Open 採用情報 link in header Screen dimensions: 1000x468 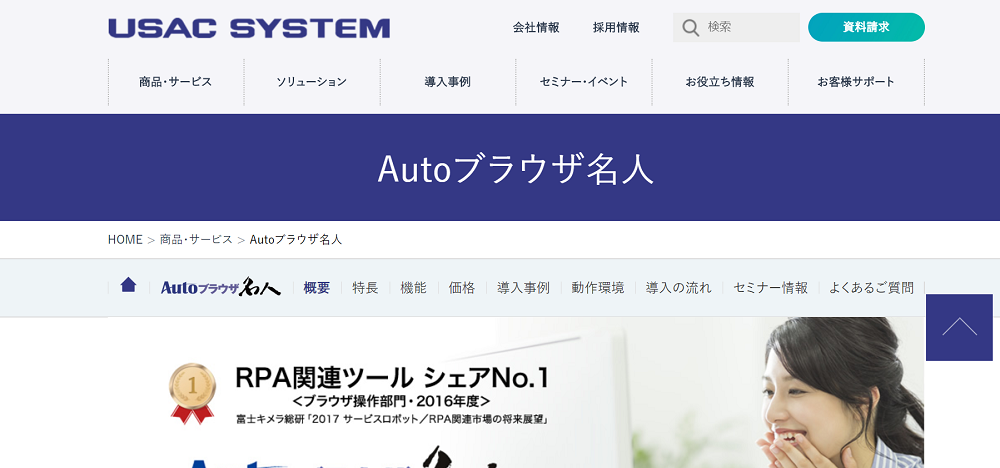point(616,27)
